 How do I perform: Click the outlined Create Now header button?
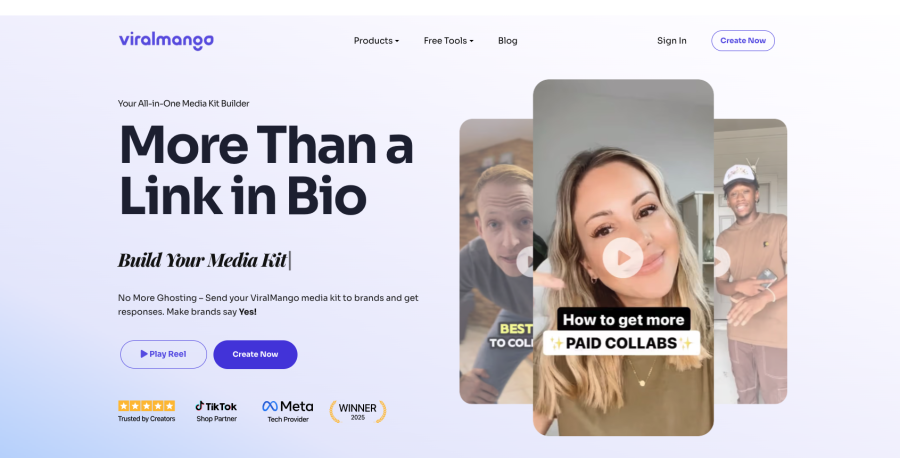coord(743,41)
